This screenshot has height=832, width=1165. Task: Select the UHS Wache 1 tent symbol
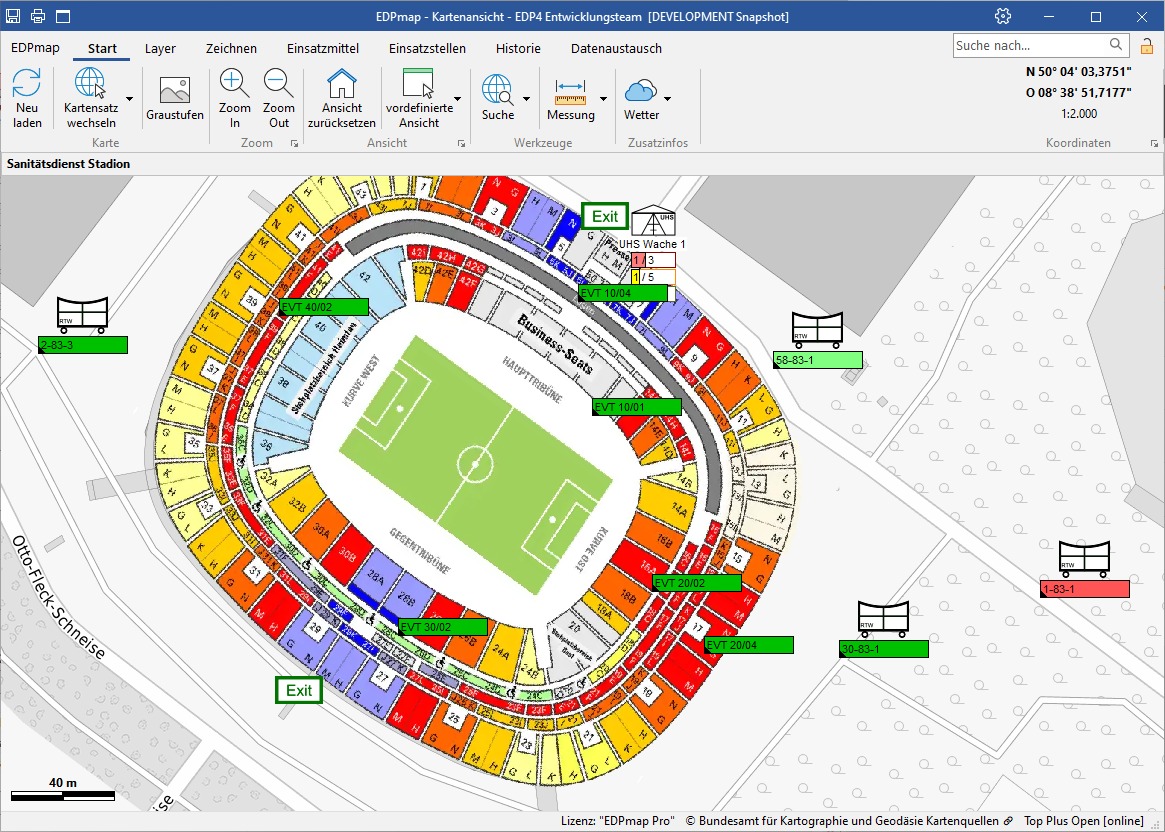[653, 221]
